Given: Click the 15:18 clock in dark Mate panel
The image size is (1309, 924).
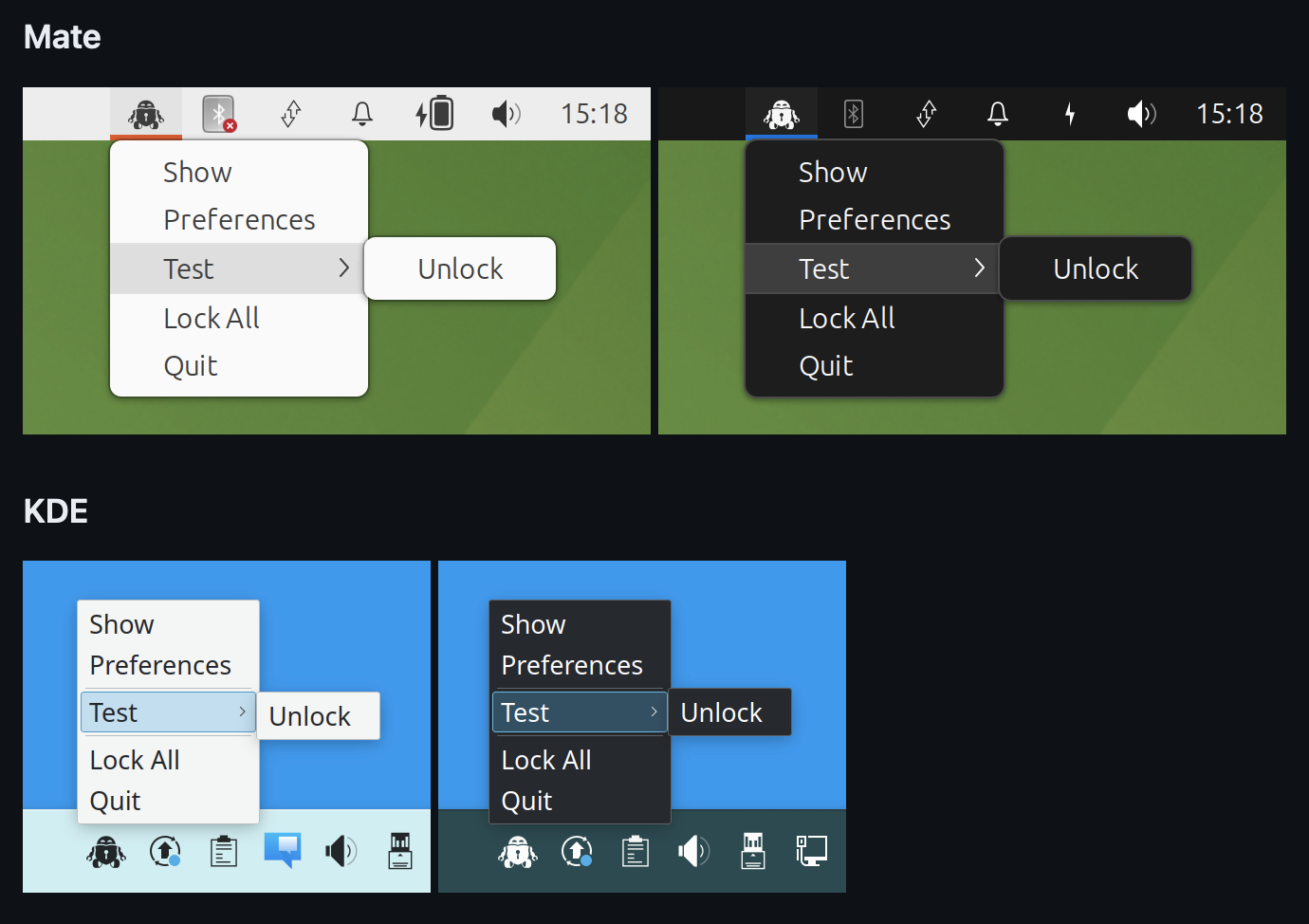Looking at the screenshot, I should coord(1229,114).
